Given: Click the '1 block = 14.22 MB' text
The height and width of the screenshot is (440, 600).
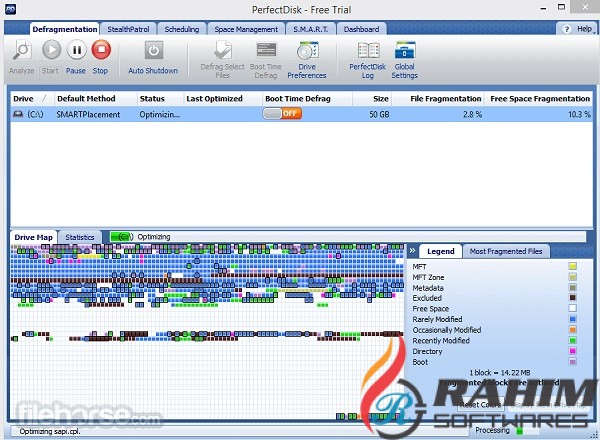Looking at the screenshot, I should pyautogui.click(x=500, y=373).
